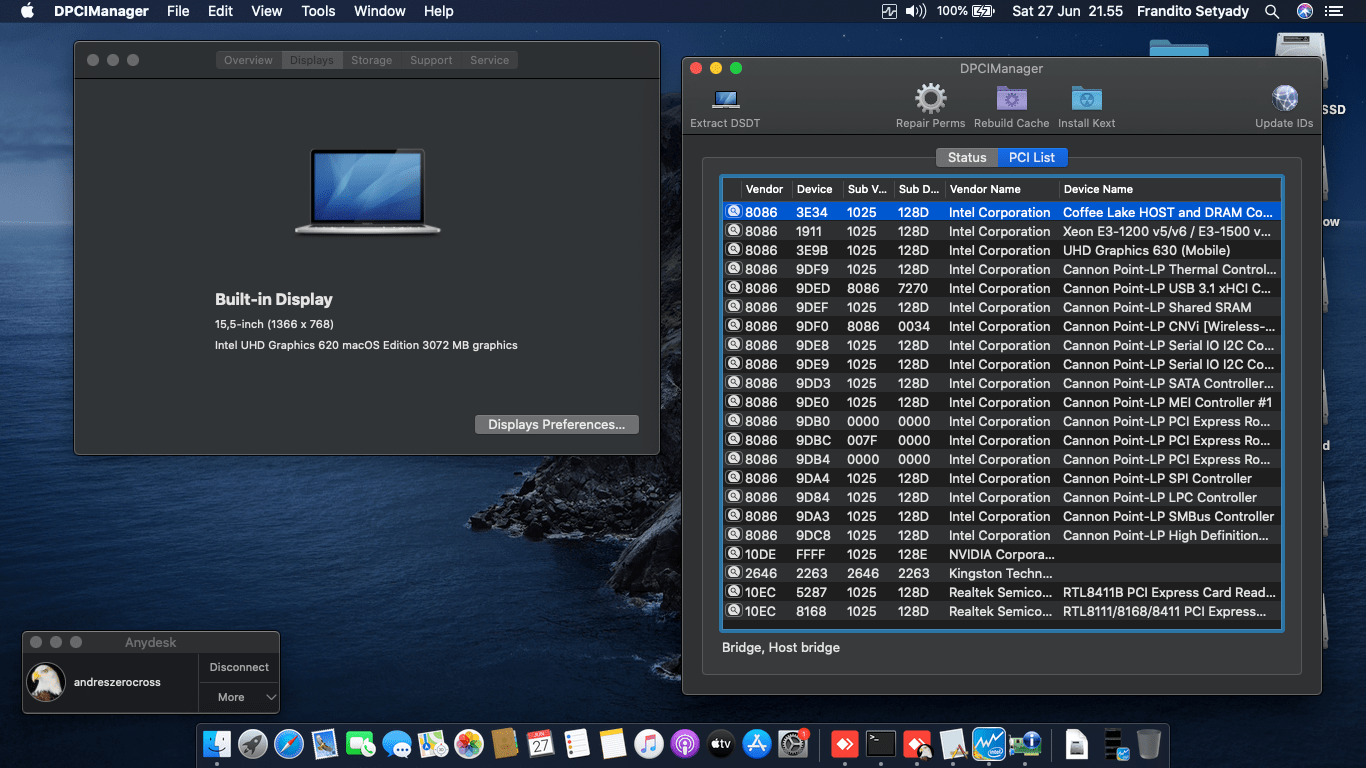Open Finder from the dock
Viewport: 1366px width, 768px height.
coord(217,744)
